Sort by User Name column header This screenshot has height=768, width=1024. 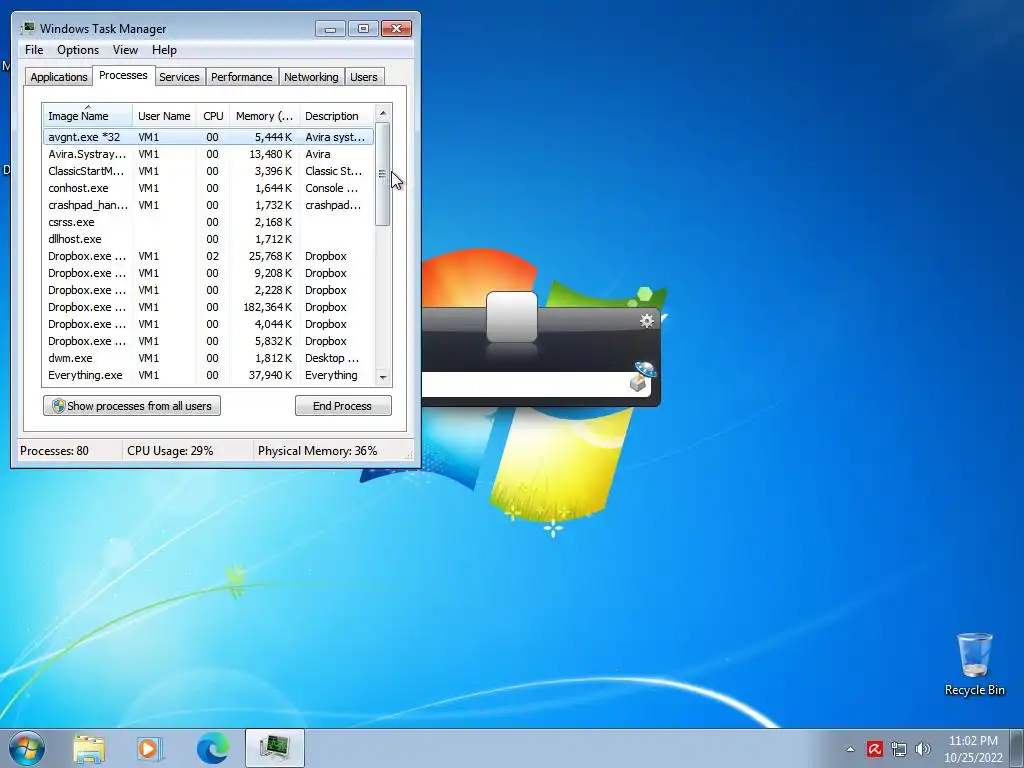(x=164, y=116)
